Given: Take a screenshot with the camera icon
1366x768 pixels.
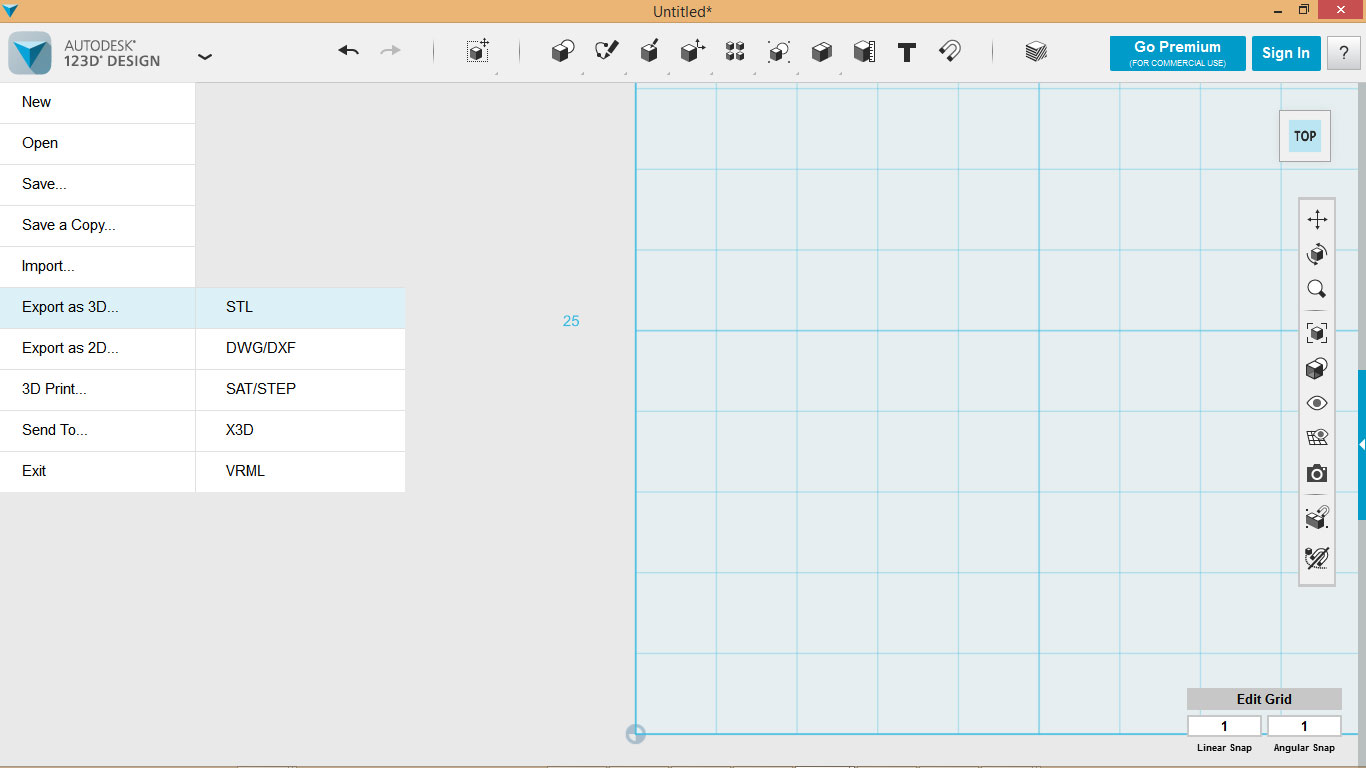Looking at the screenshot, I should point(1317,473).
